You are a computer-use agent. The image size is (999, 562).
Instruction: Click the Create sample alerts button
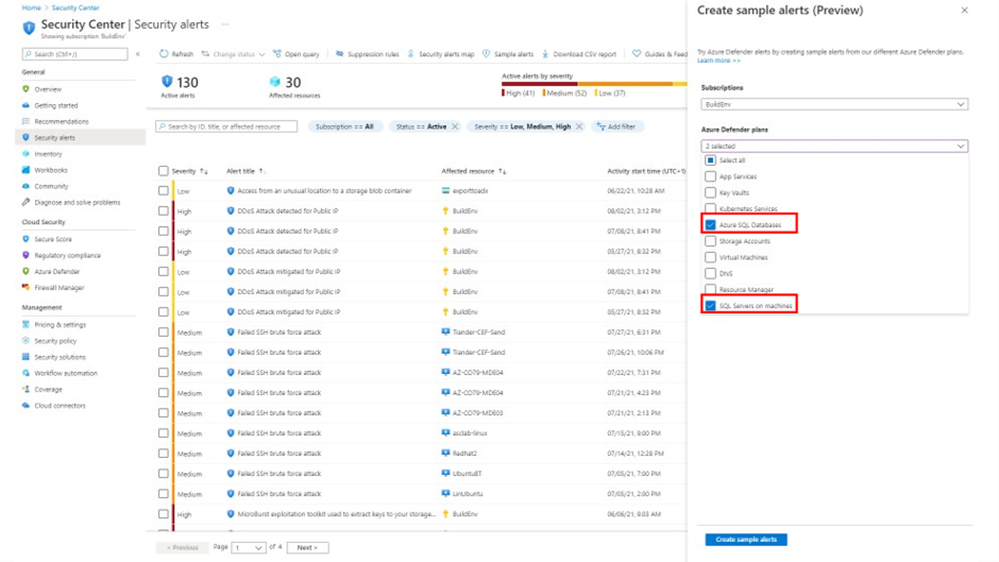(x=746, y=539)
